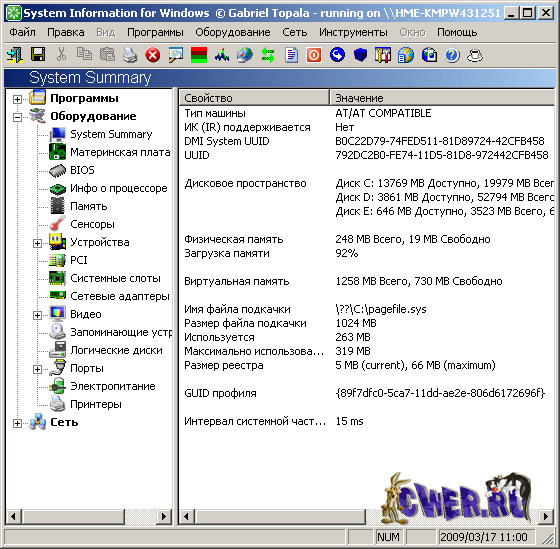This screenshot has height=549, width=560.
Task: Click the red-green bars monitor icon
Action: (199, 55)
